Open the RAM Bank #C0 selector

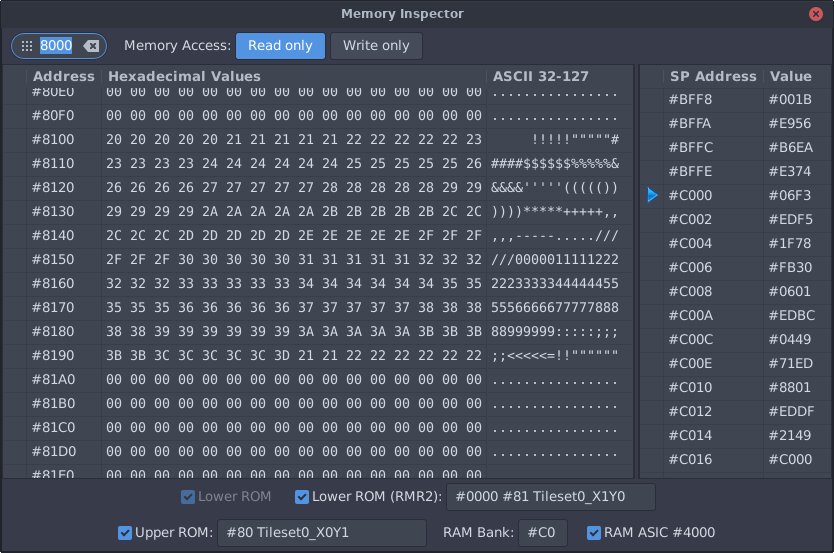coord(543,533)
